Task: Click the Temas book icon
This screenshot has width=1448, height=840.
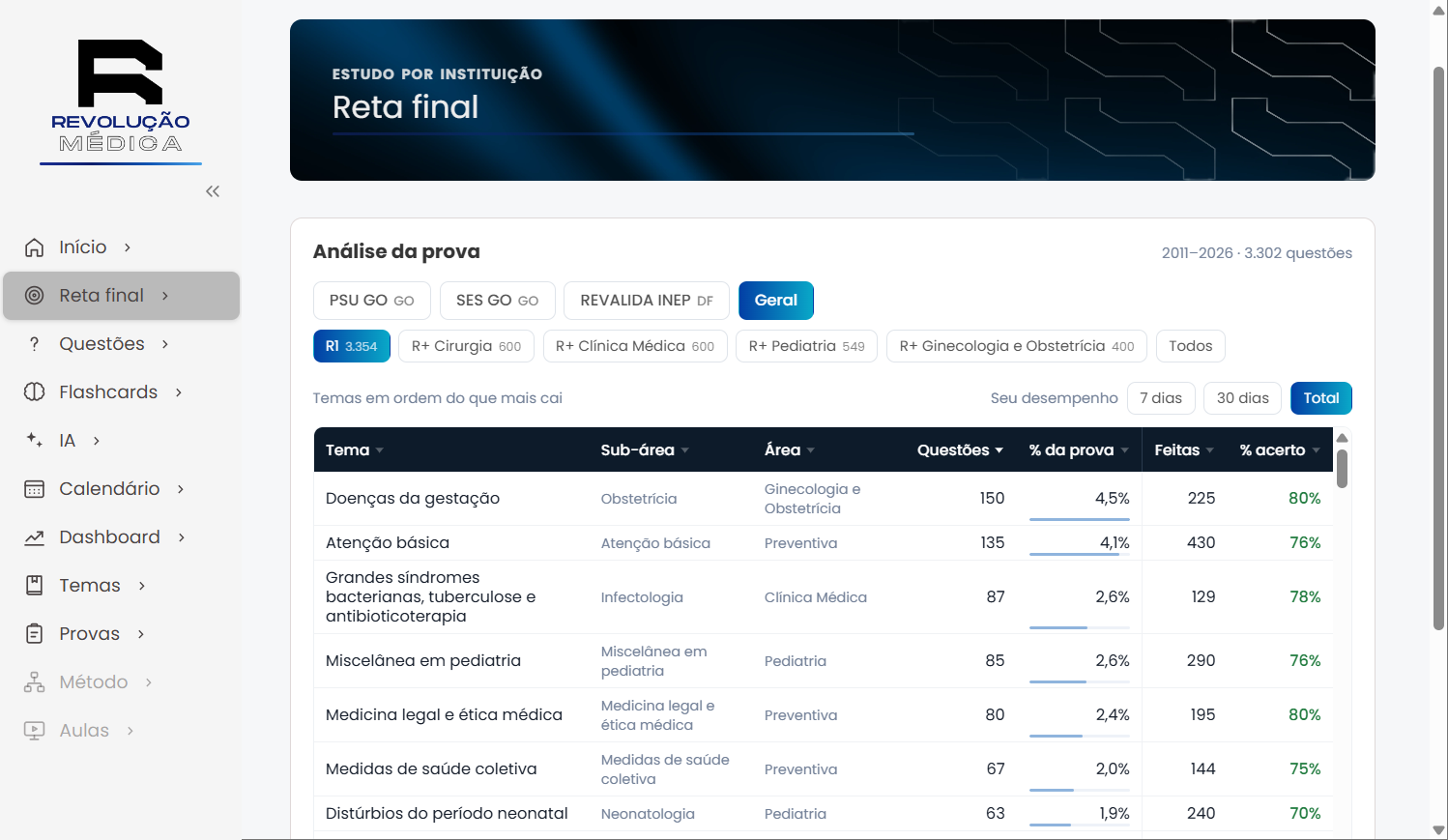Action: 34,586
